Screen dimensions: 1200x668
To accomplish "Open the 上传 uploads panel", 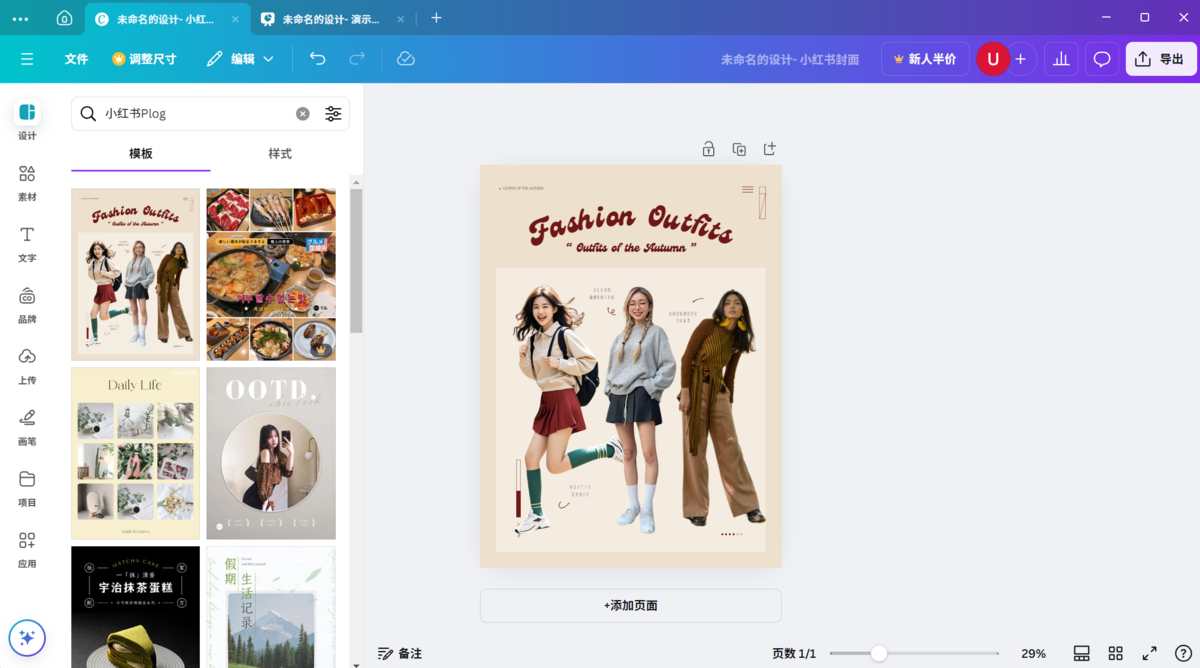I will point(27,365).
